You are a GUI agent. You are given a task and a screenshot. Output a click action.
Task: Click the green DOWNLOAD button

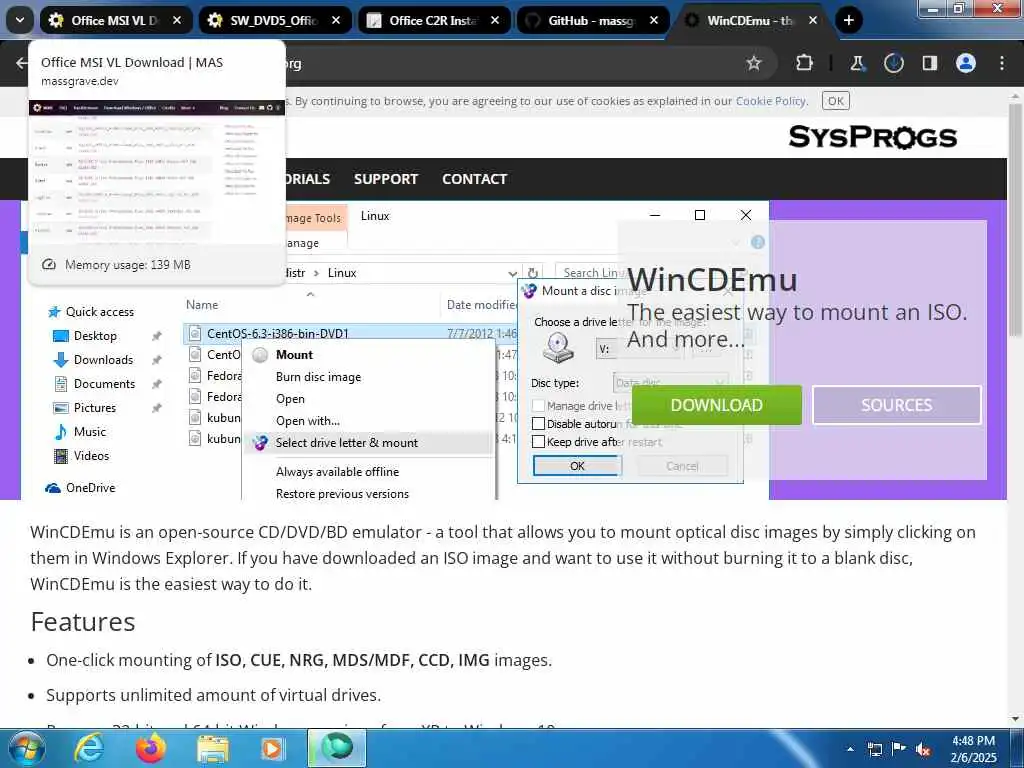716,405
